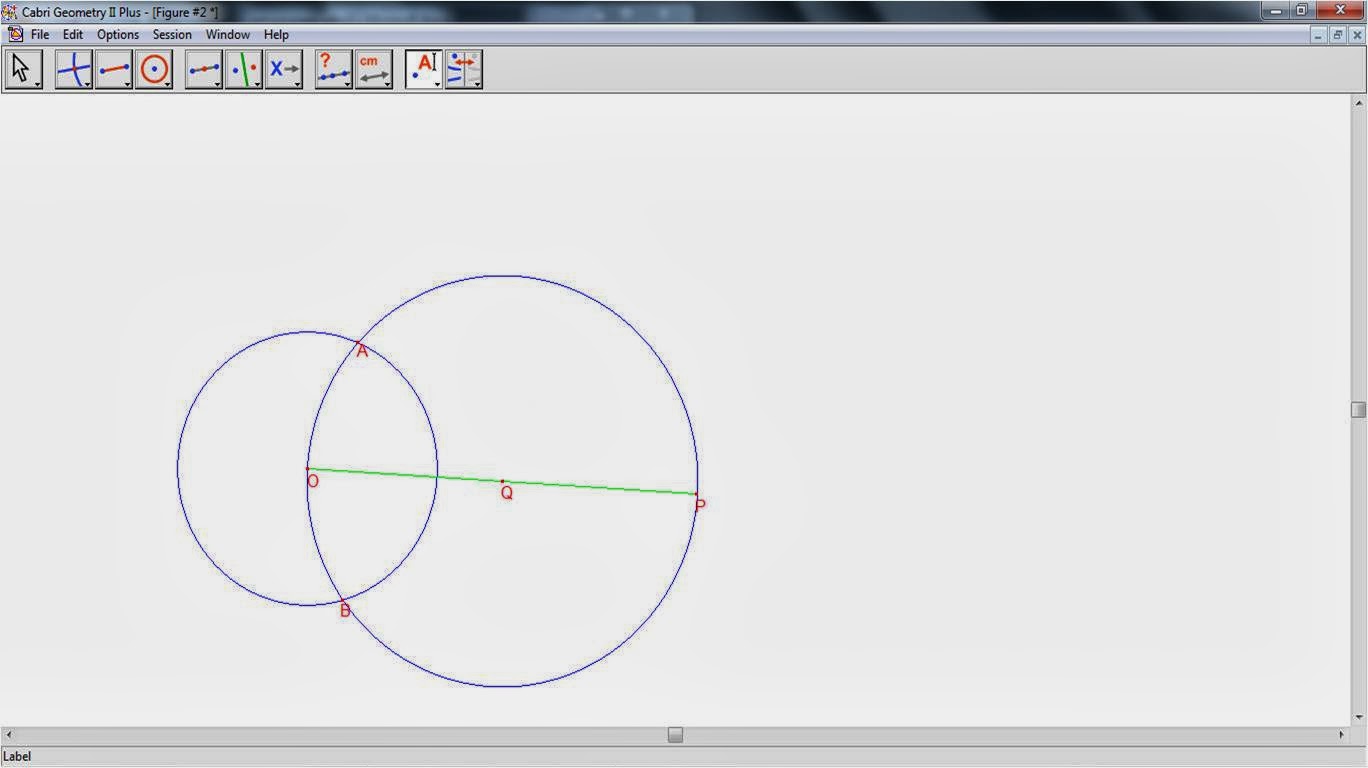Open the Curves circle toolbox
Viewport: 1368px width, 768px height.
pyautogui.click(x=154, y=70)
